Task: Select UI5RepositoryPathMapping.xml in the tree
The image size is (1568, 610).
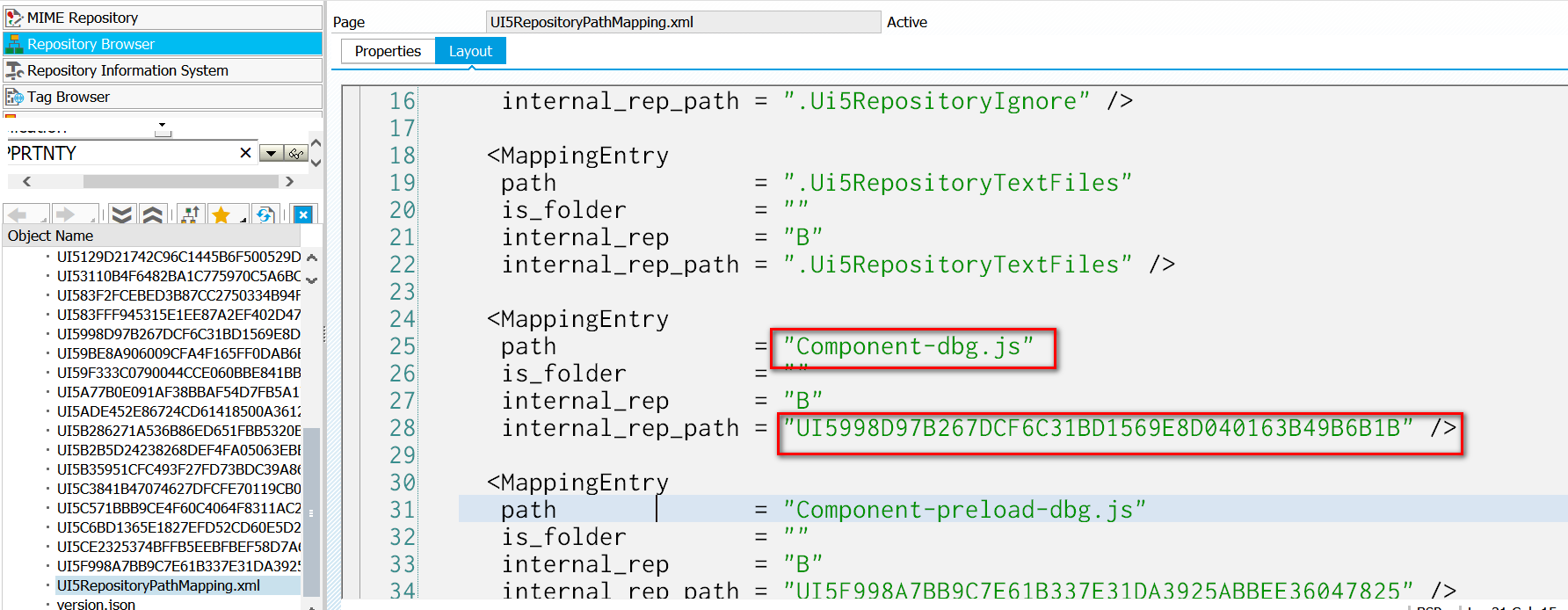Action: point(158,585)
